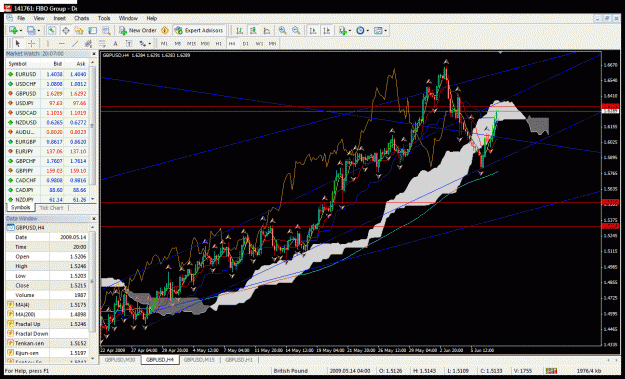Switch chart to candlesticks icon

(253, 30)
